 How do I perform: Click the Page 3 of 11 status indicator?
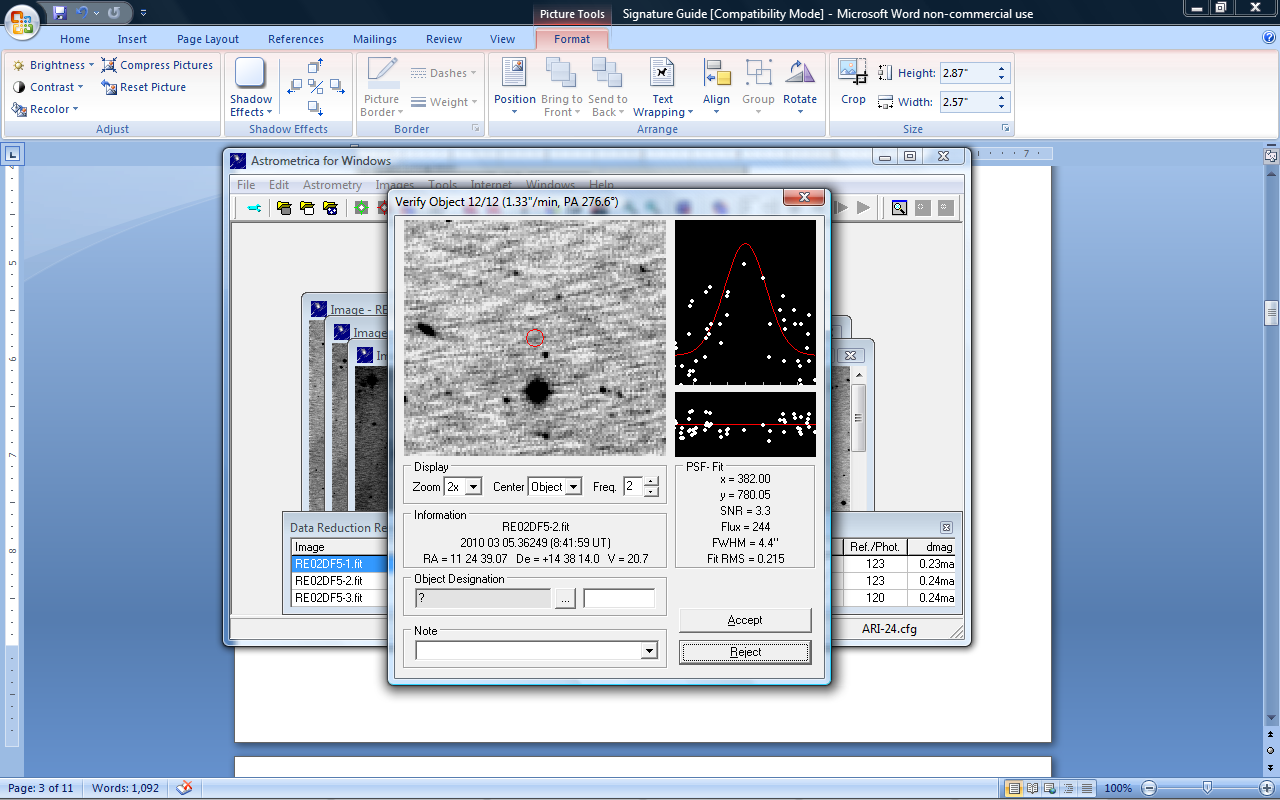pyautogui.click(x=41, y=788)
